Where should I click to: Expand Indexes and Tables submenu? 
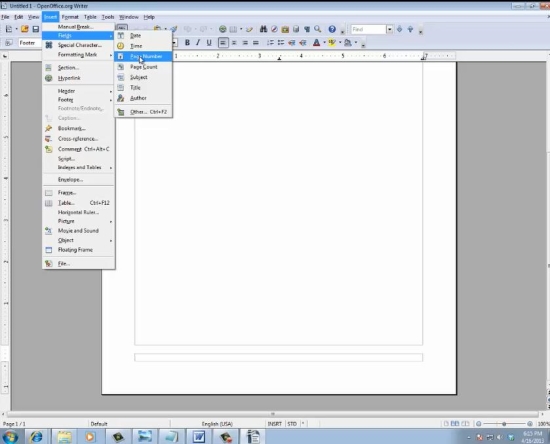click(x=78, y=167)
